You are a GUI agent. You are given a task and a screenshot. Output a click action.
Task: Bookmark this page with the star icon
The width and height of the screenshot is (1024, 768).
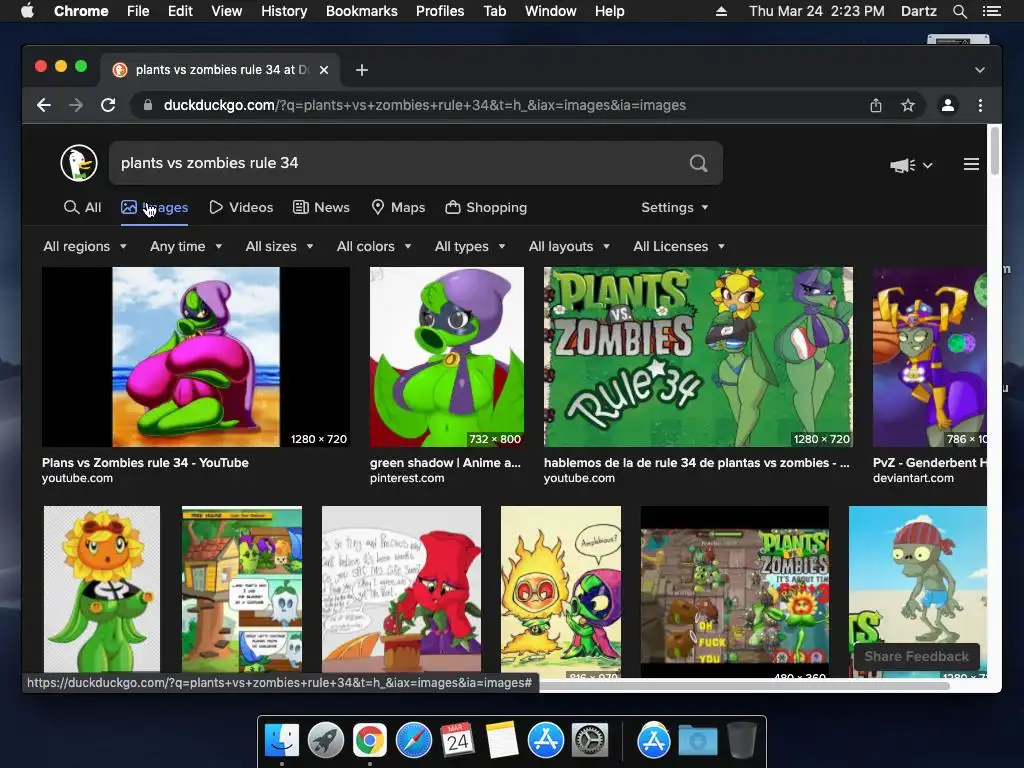[908, 105]
